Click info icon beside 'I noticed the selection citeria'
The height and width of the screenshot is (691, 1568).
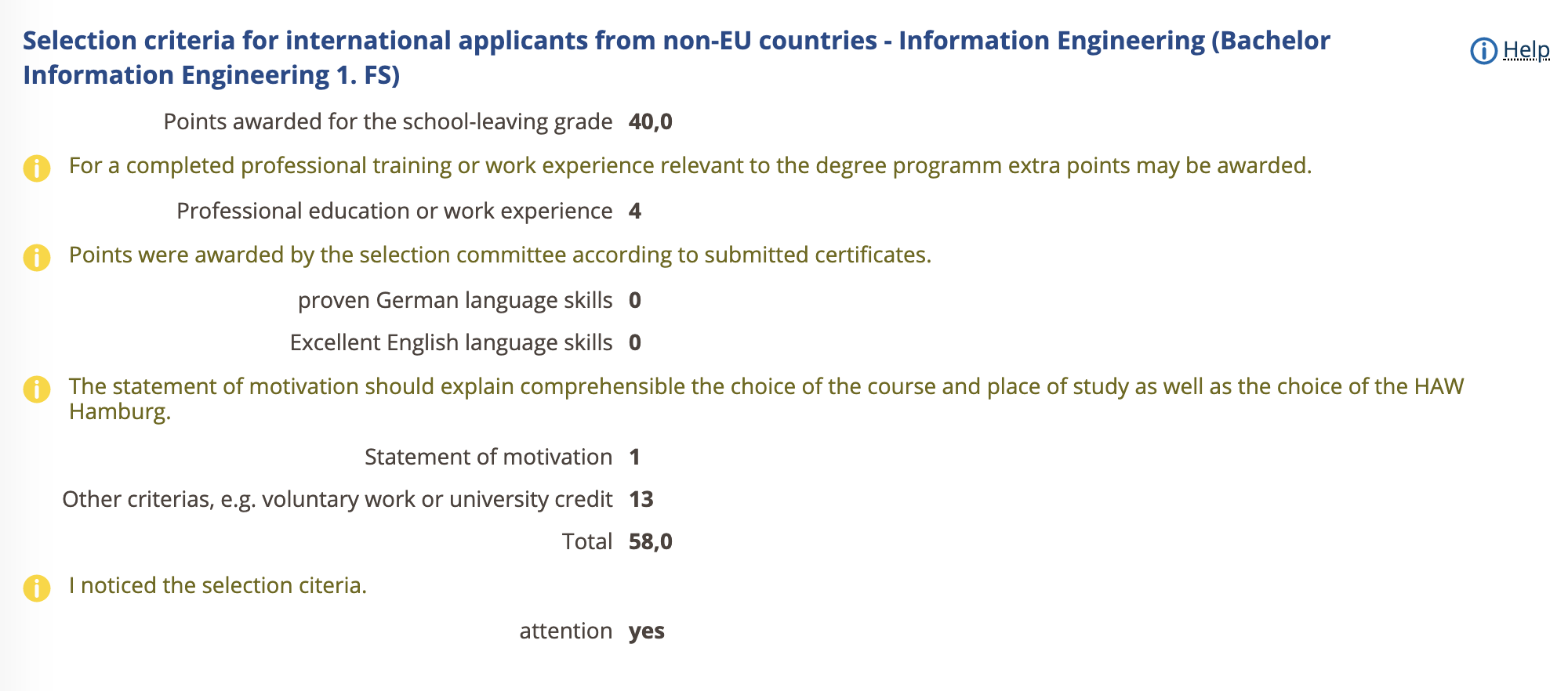tap(37, 588)
